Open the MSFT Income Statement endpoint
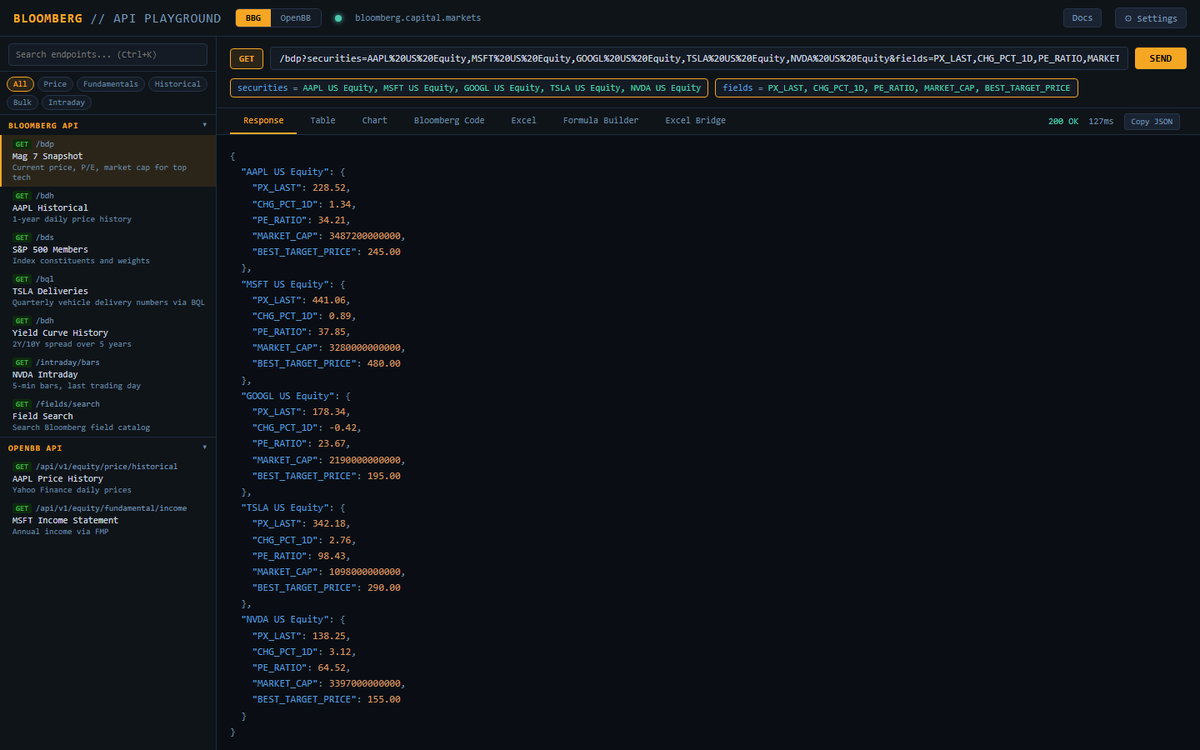 pyautogui.click(x=108, y=520)
